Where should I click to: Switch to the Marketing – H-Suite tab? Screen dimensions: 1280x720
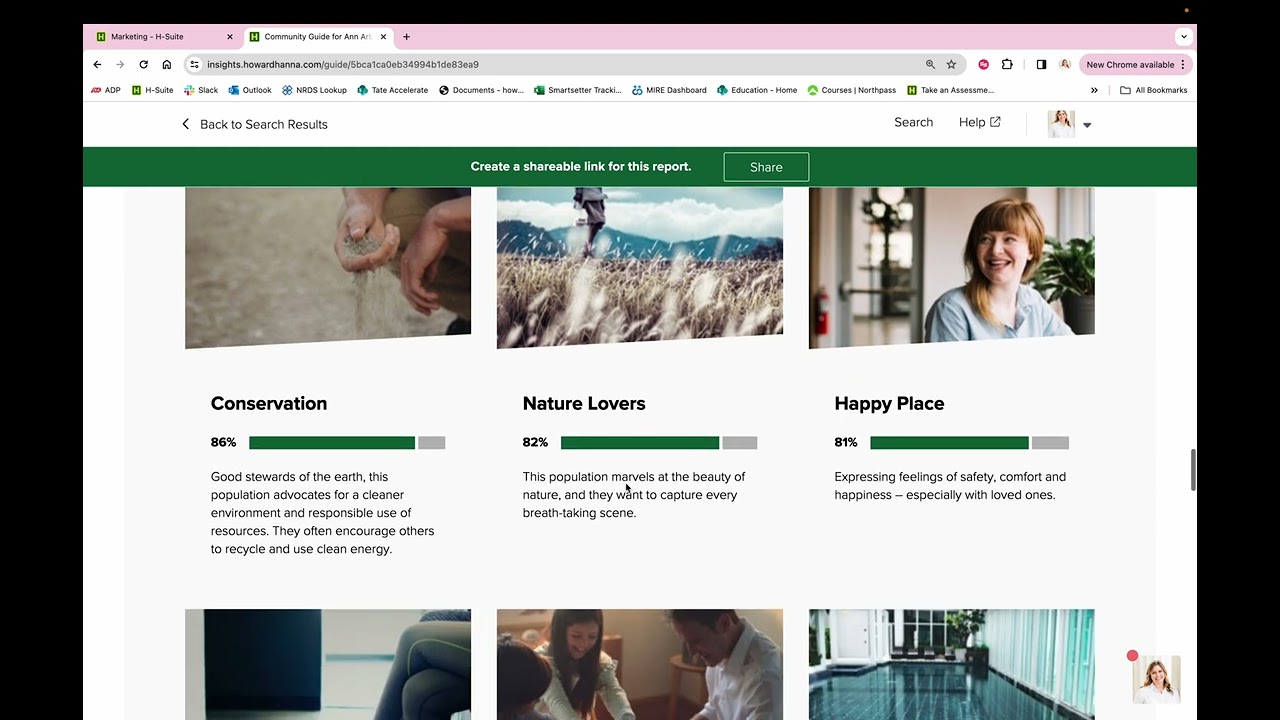click(163, 37)
